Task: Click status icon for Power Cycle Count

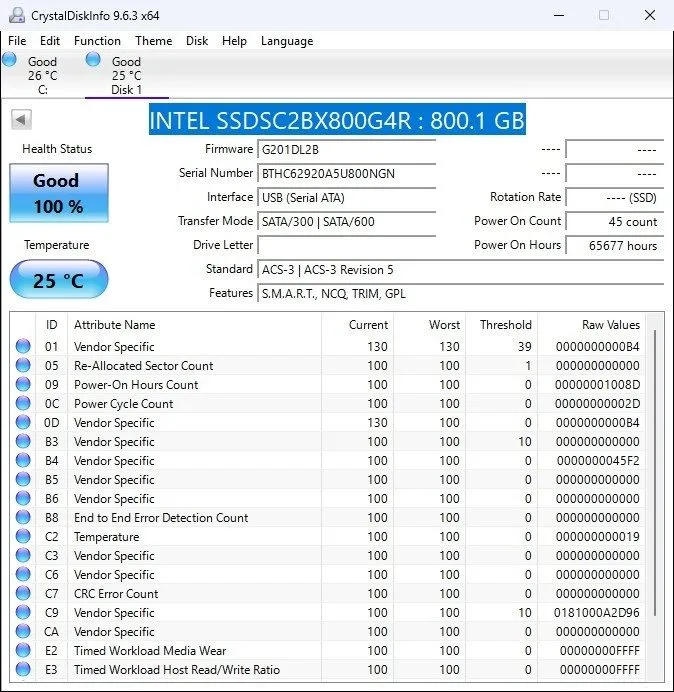Action: pyautogui.click(x=23, y=403)
